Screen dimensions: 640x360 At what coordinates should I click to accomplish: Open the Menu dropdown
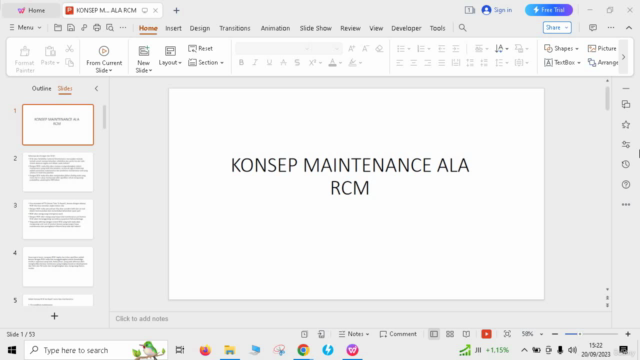click(x=25, y=27)
